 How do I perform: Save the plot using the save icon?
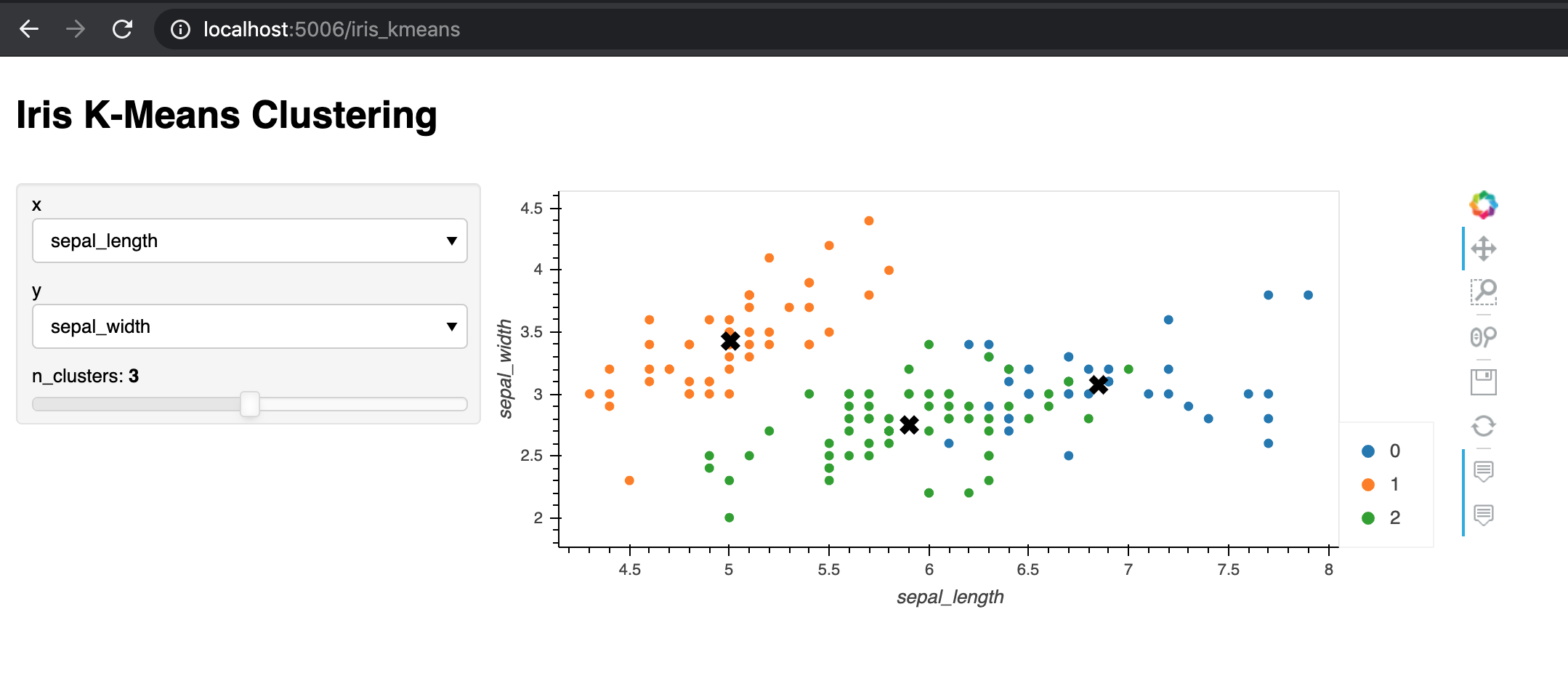point(1484,381)
